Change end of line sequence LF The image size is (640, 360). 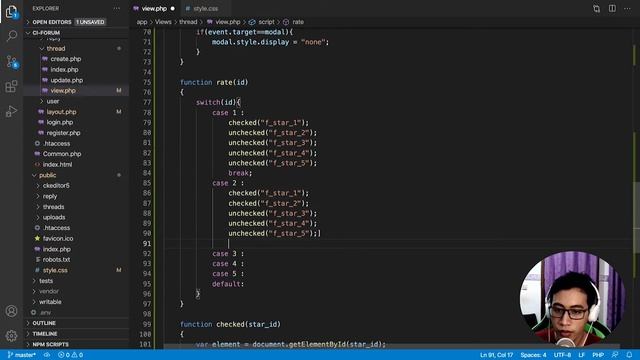coord(581,355)
